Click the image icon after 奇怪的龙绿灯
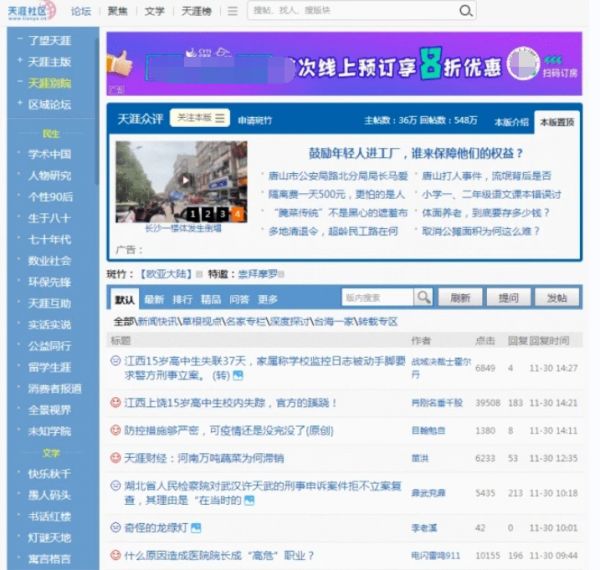 196,527
